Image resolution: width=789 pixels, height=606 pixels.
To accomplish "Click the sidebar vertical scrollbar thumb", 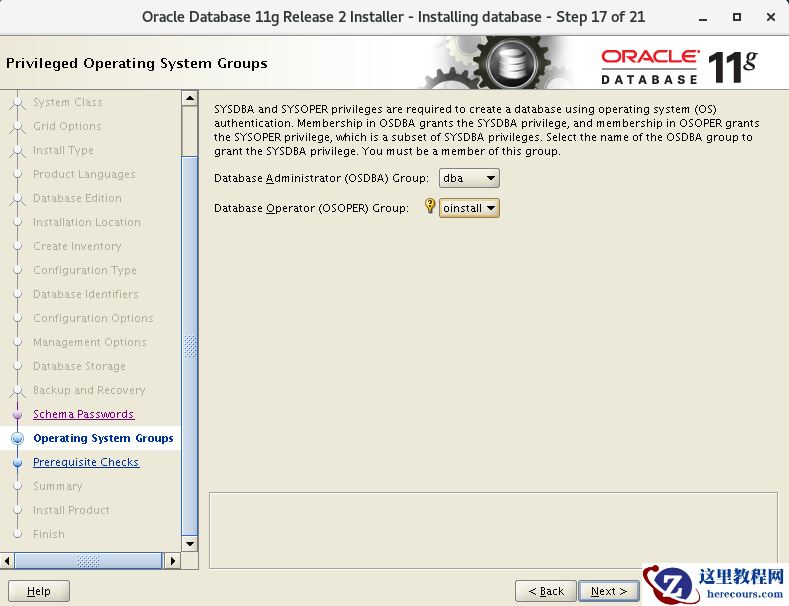I will coord(190,346).
